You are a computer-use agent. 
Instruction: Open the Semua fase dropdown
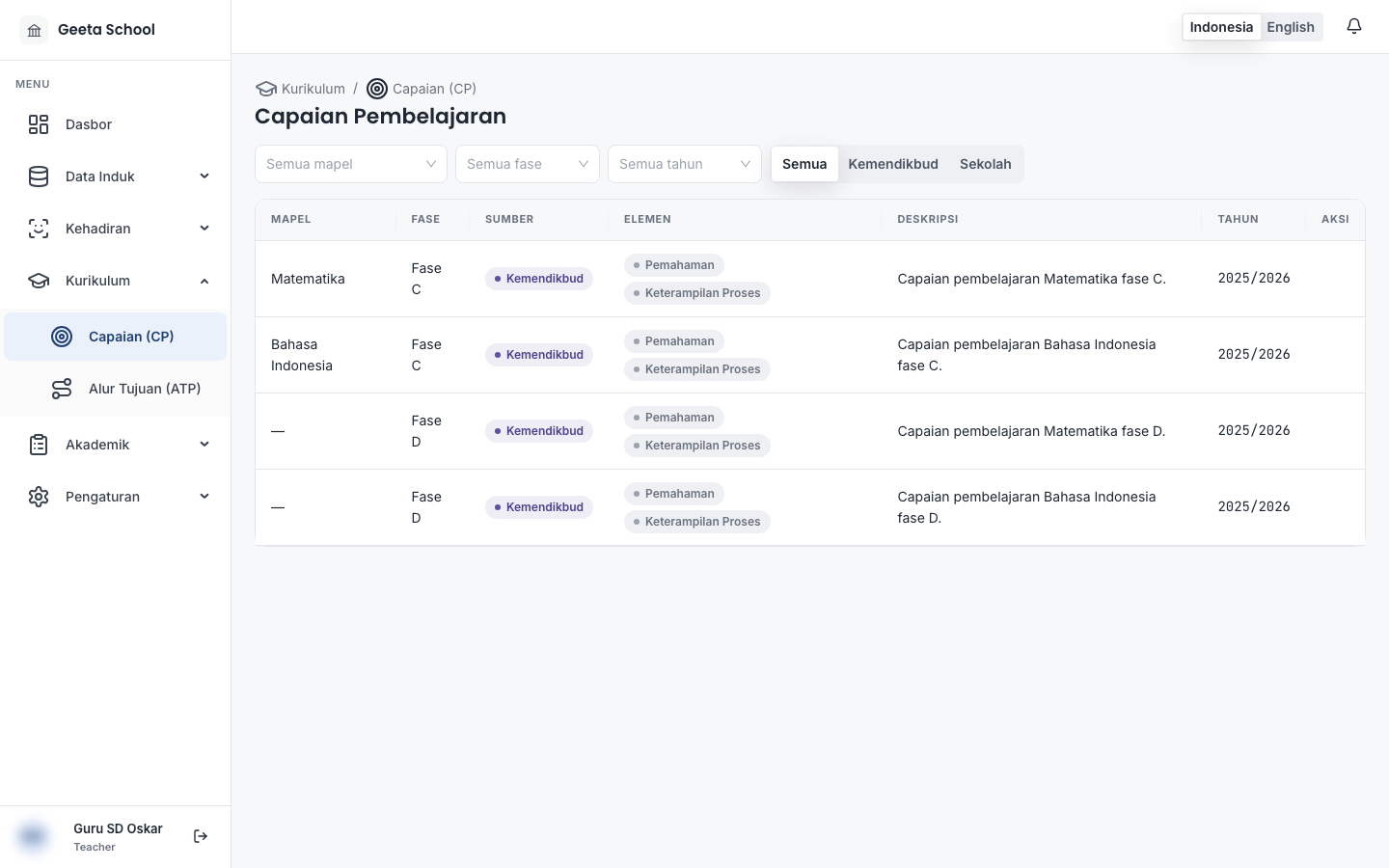coord(528,164)
